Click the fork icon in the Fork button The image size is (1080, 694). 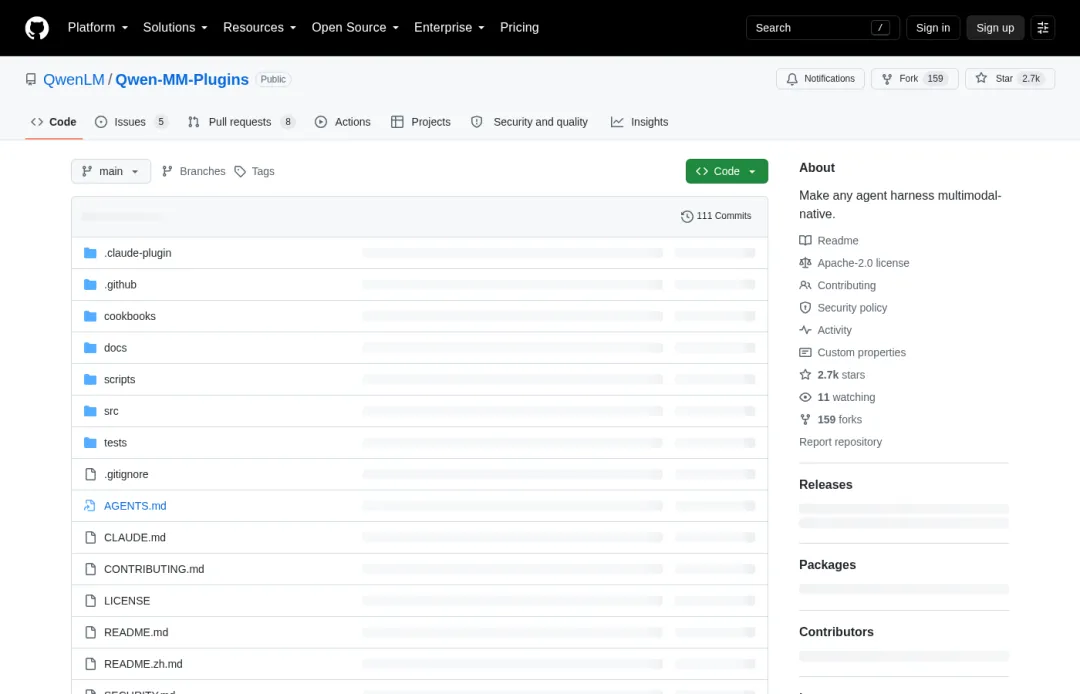pyautogui.click(x=887, y=79)
